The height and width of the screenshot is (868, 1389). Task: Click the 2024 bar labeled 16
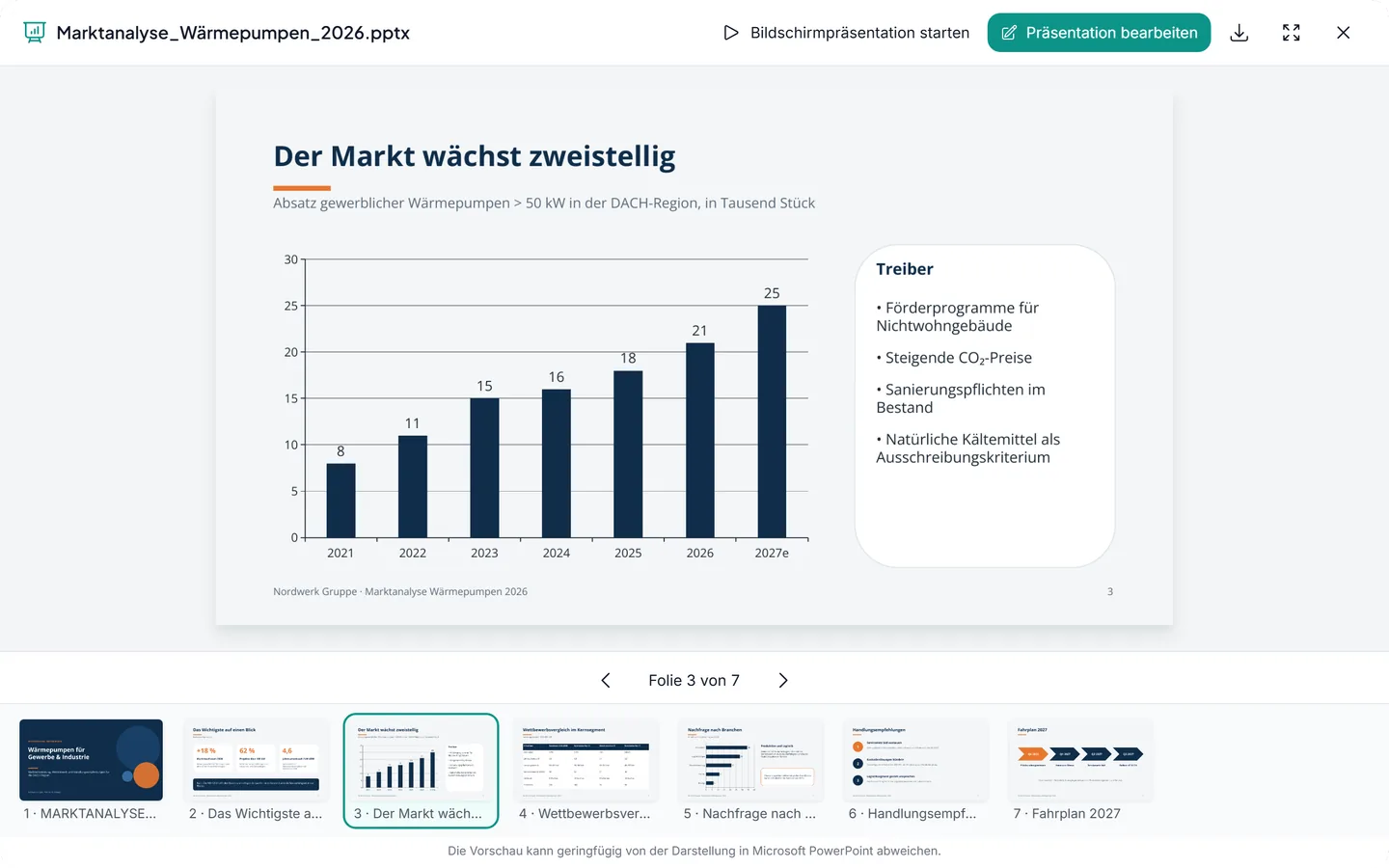557,463
